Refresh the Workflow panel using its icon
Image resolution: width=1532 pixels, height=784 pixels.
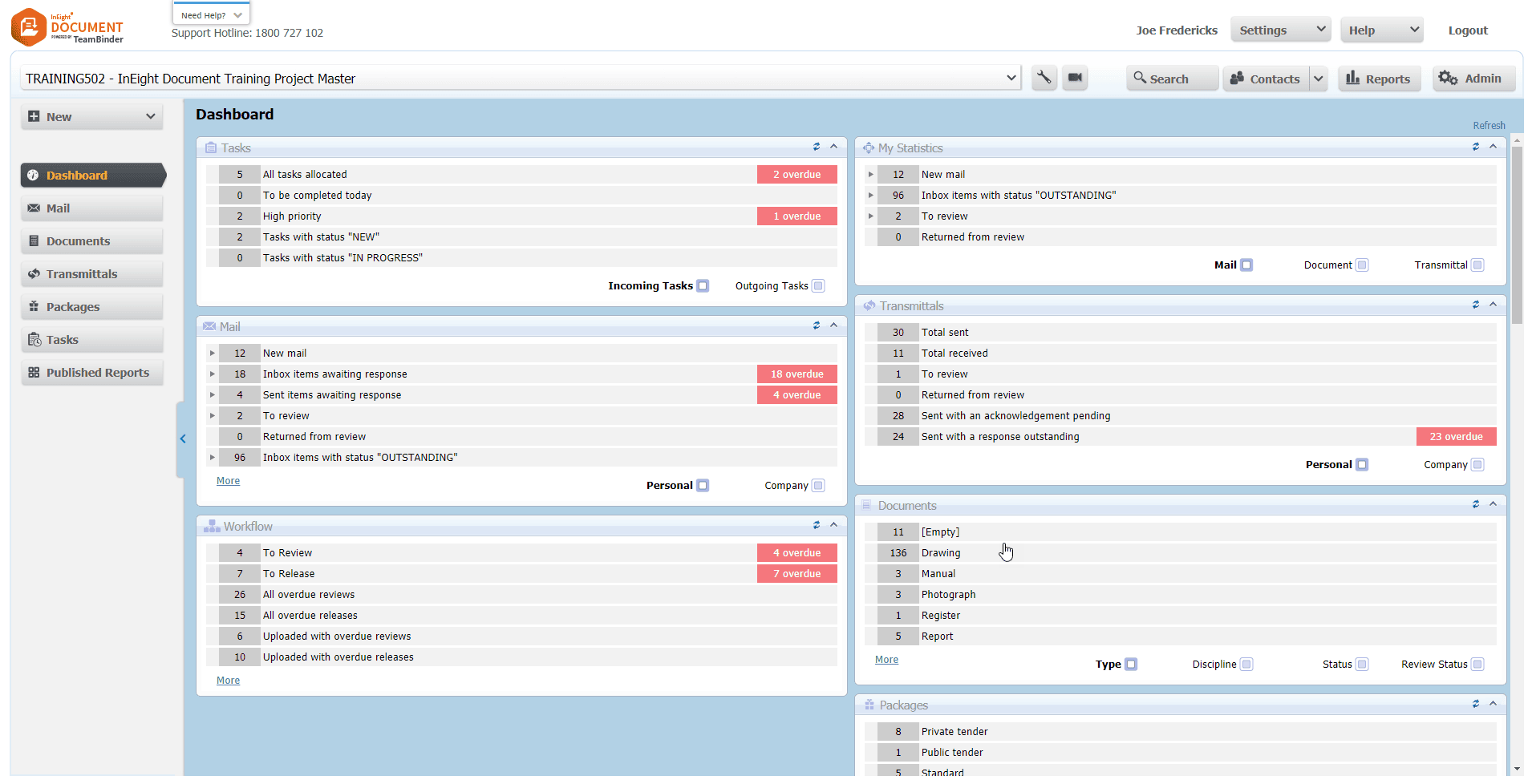pos(817,525)
